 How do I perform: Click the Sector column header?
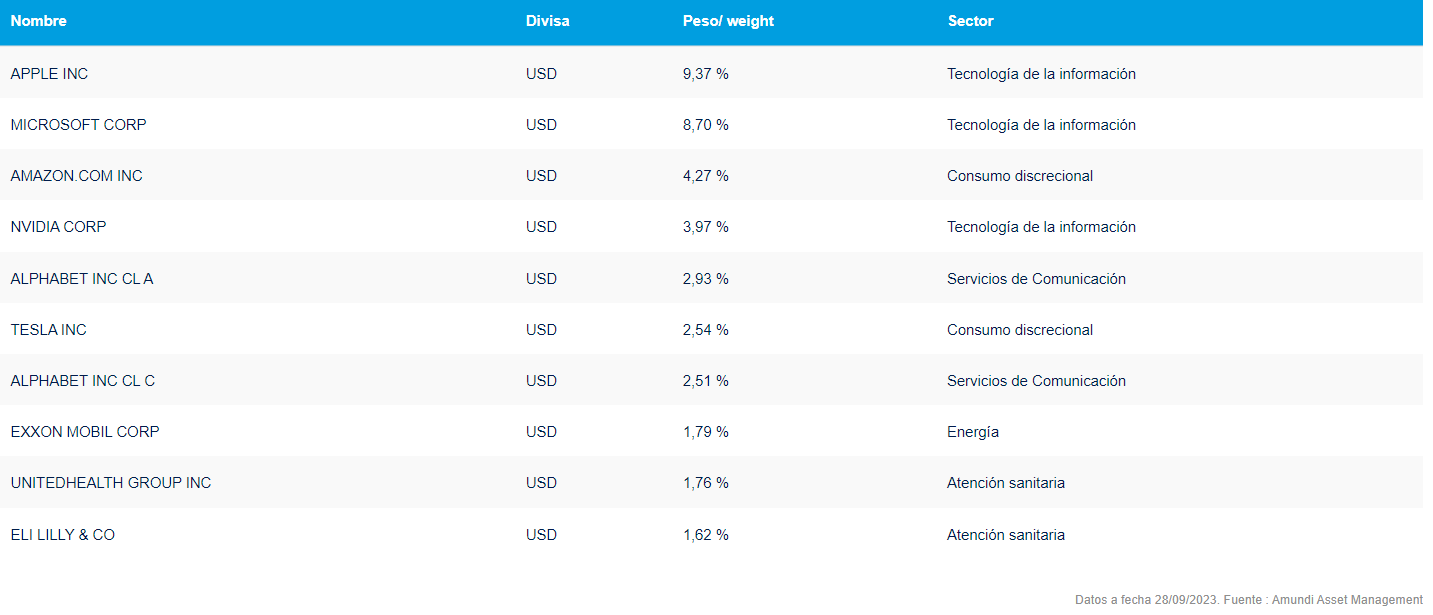click(x=970, y=21)
